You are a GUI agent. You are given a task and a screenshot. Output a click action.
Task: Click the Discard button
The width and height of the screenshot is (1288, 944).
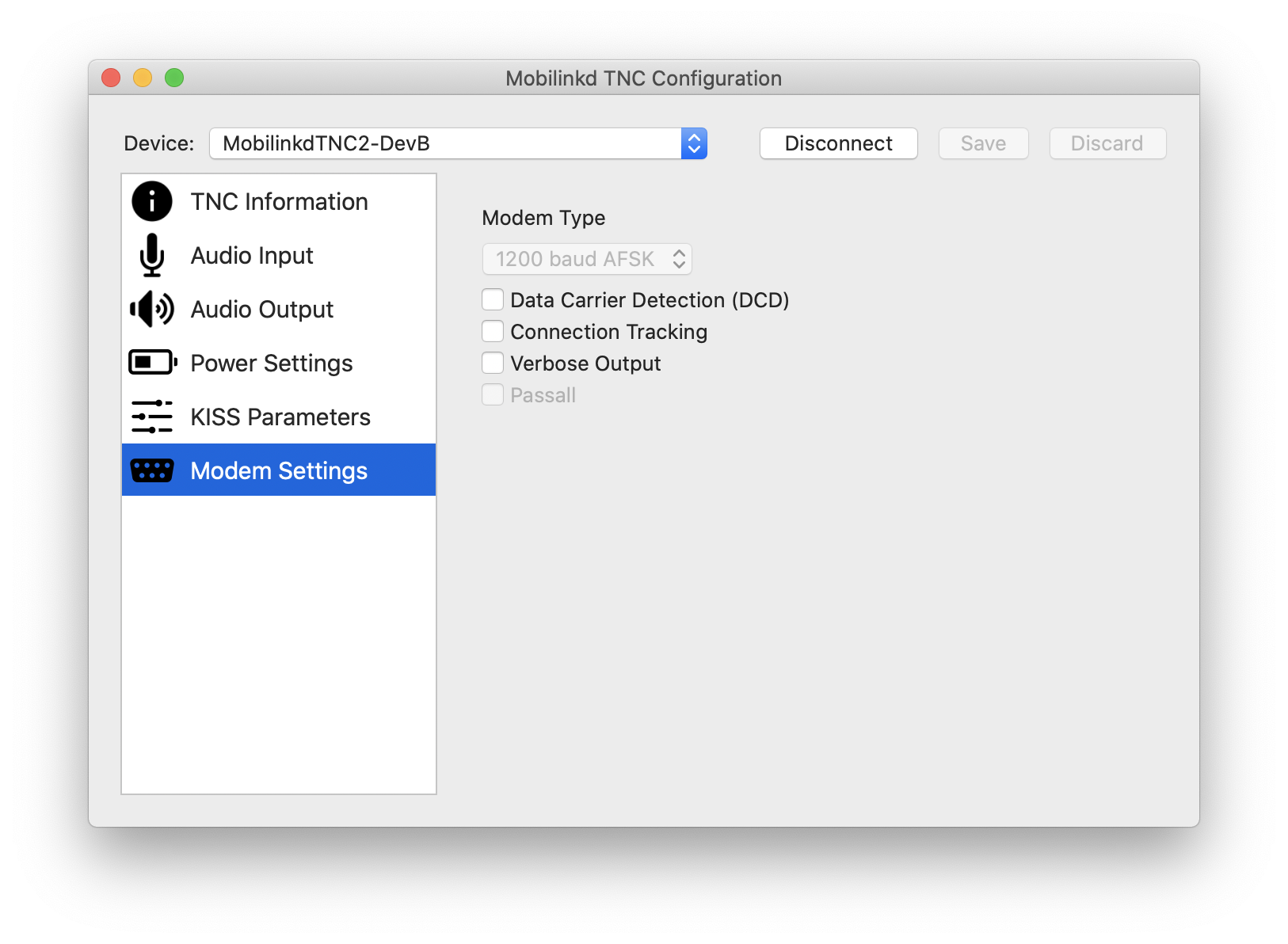tap(1107, 143)
